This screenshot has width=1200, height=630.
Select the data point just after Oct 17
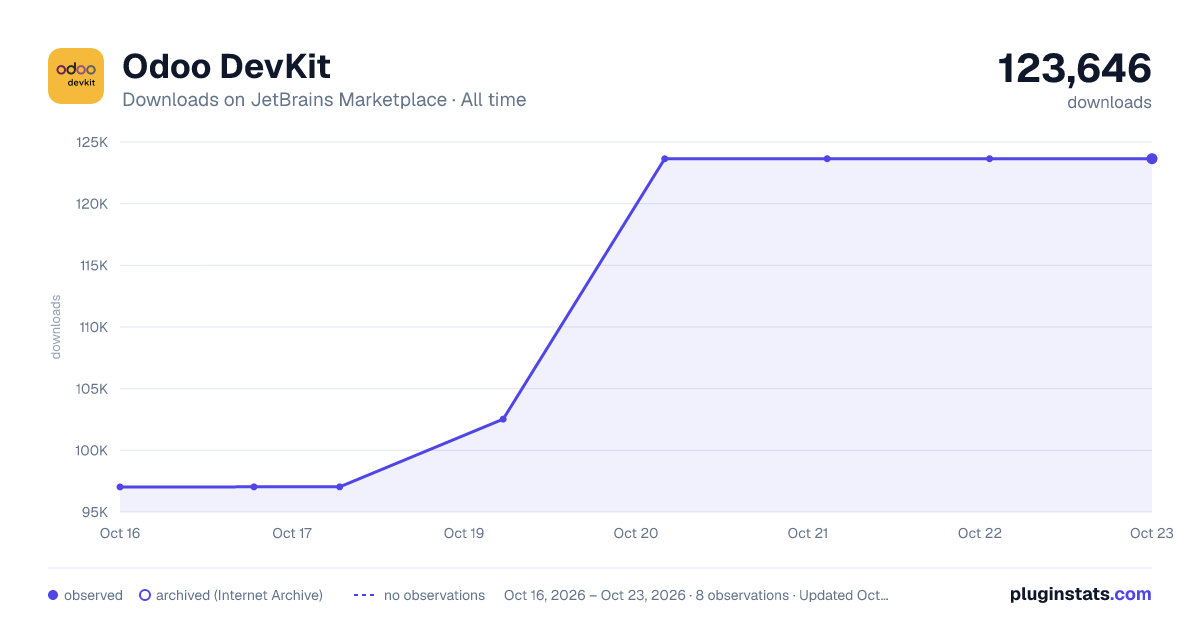coord(340,487)
